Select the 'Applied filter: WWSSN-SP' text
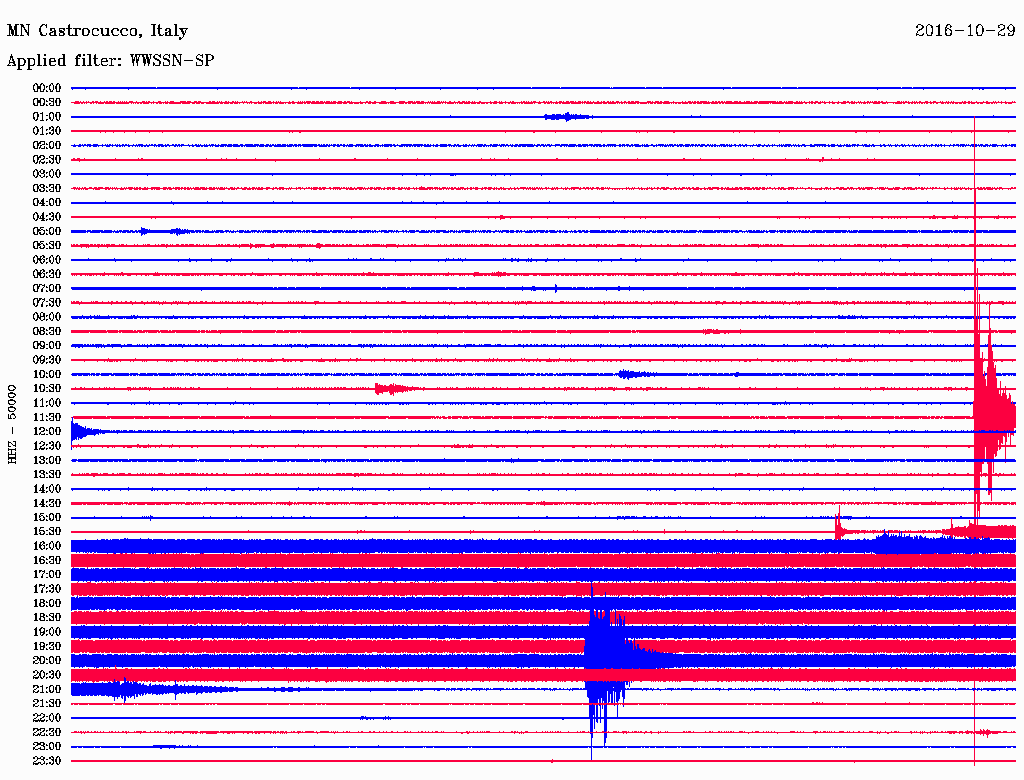The height and width of the screenshot is (780, 1024). pyautogui.click(x=110, y=61)
